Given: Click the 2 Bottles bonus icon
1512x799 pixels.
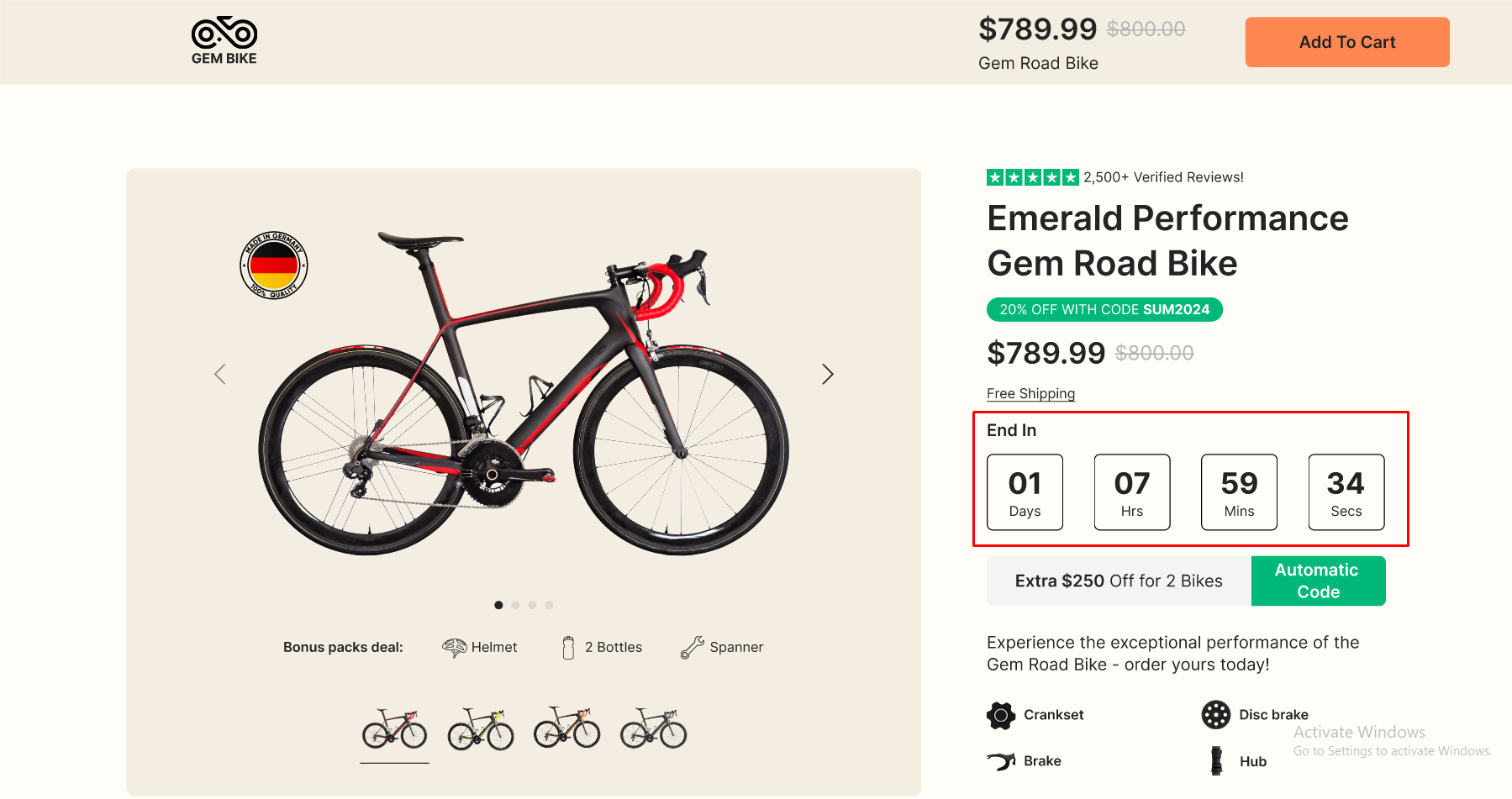Looking at the screenshot, I should [568, 647].
